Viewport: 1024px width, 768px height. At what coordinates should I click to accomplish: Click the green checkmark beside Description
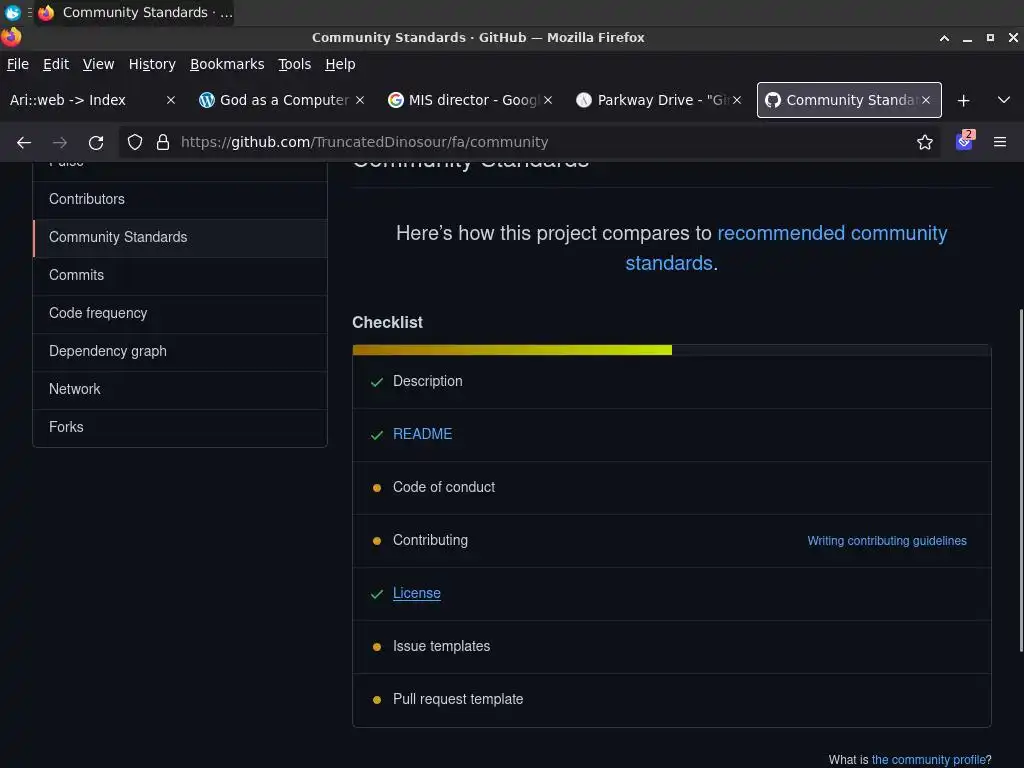pyautogui.click(x=377, y=382)
